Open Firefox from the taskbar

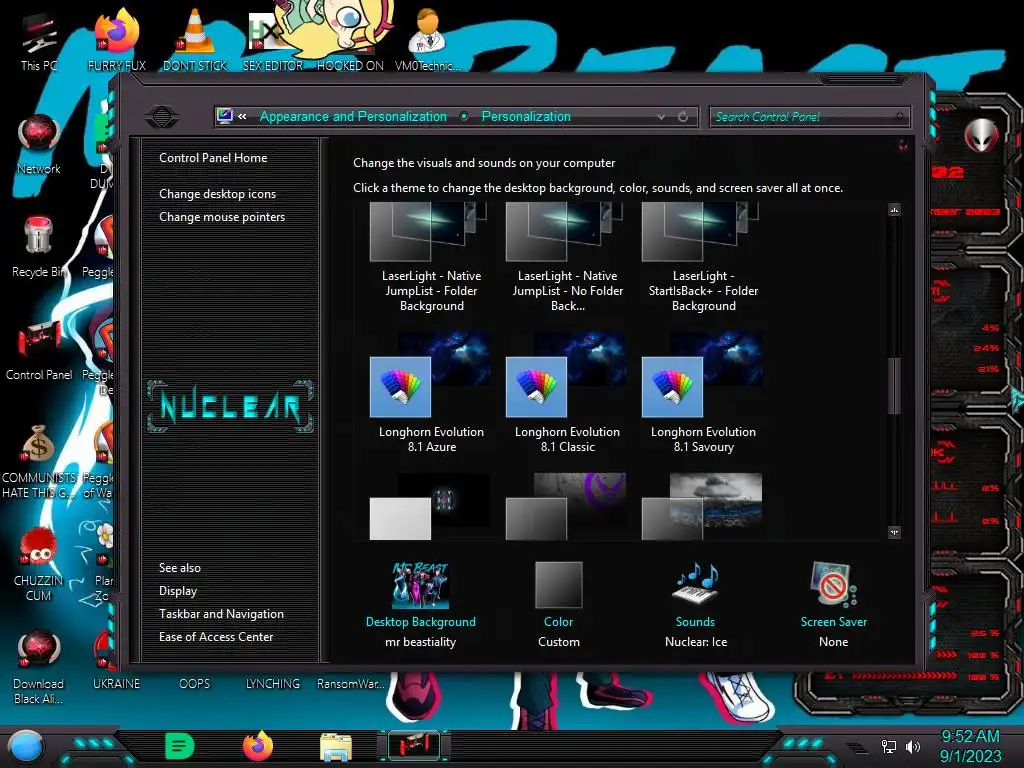(x=258, y=746)
